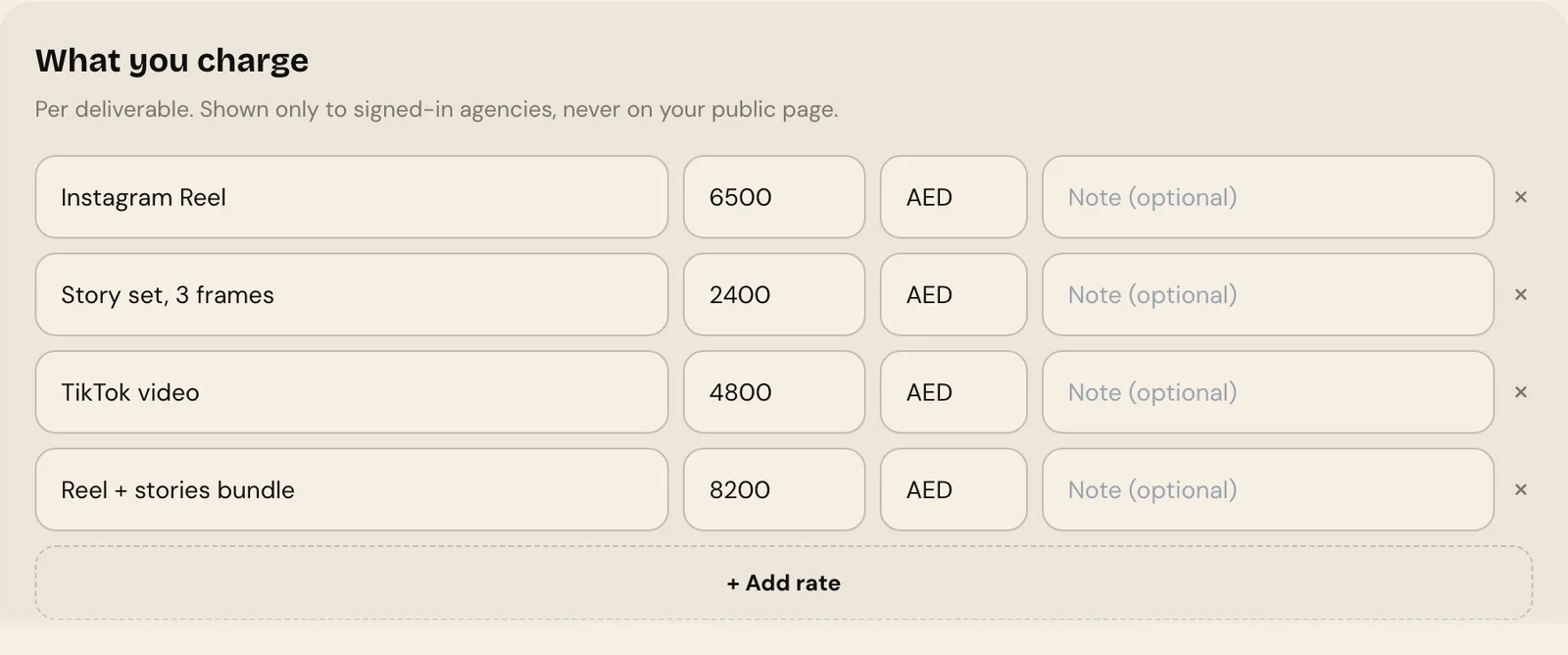The width and height of the screenshot is (1568, 655).
Task: Click the + Add rate button
Action: click(x=784, y=582)
